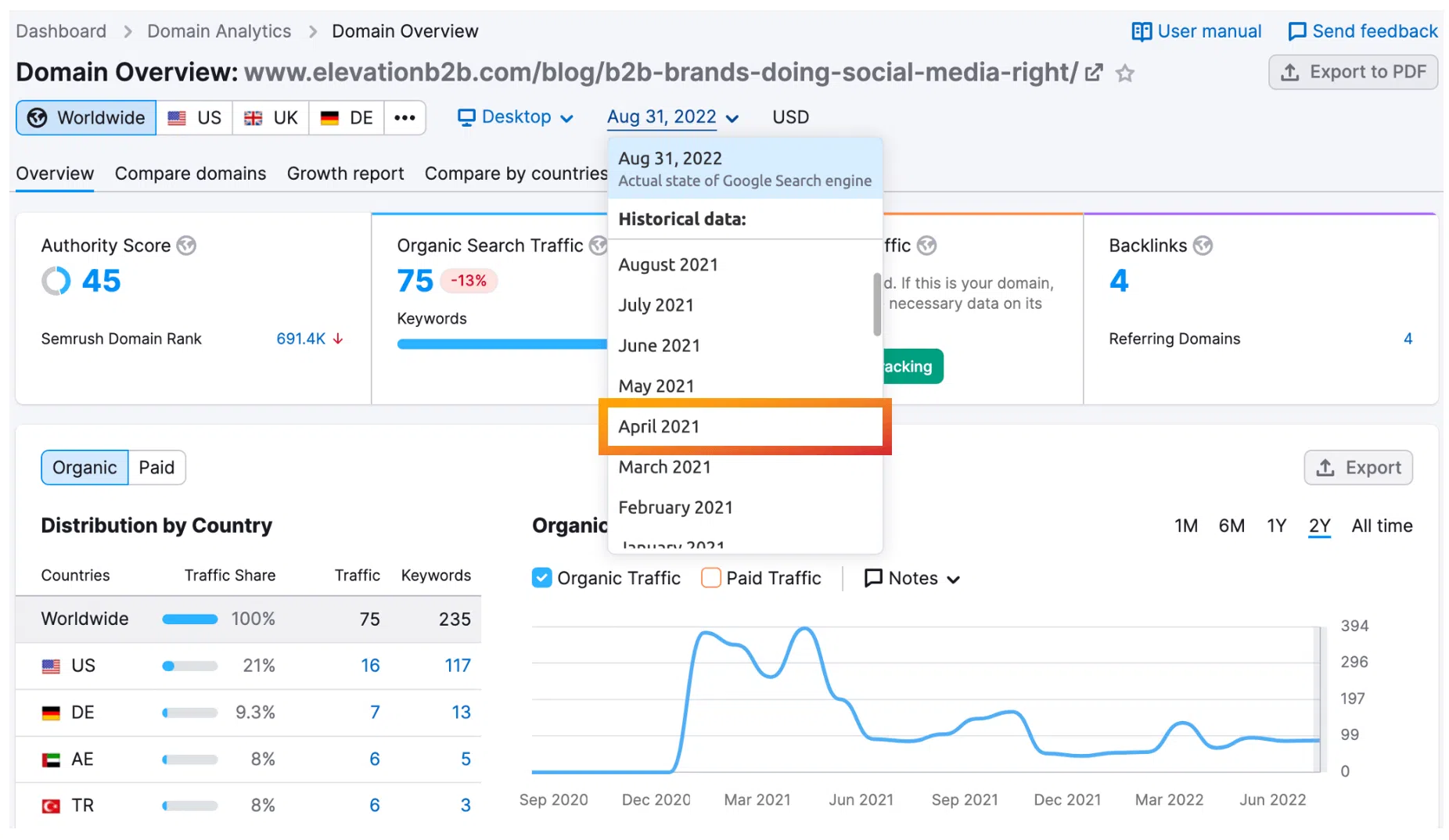Switch to Paid view
This screenshot has width=1449, height=840.
click(156, 468)
